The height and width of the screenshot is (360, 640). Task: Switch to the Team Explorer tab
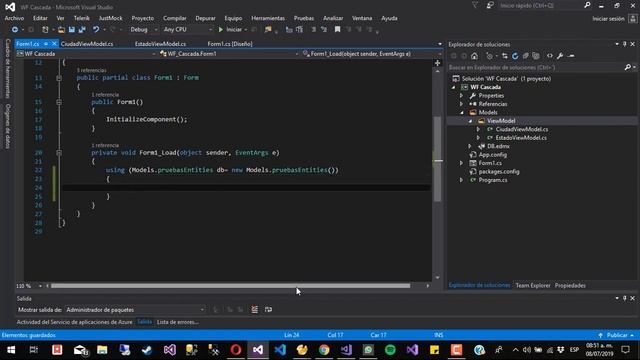tap(533, 285)
